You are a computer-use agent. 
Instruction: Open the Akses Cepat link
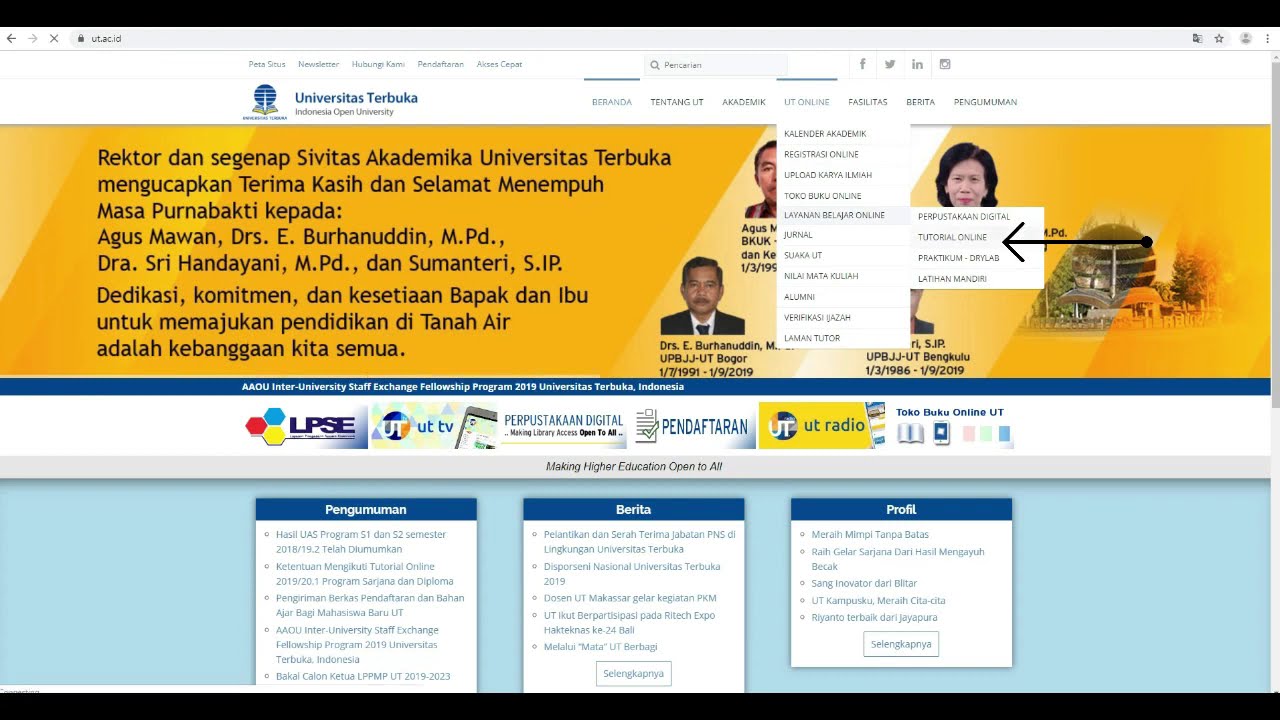[x=499, y=64]
